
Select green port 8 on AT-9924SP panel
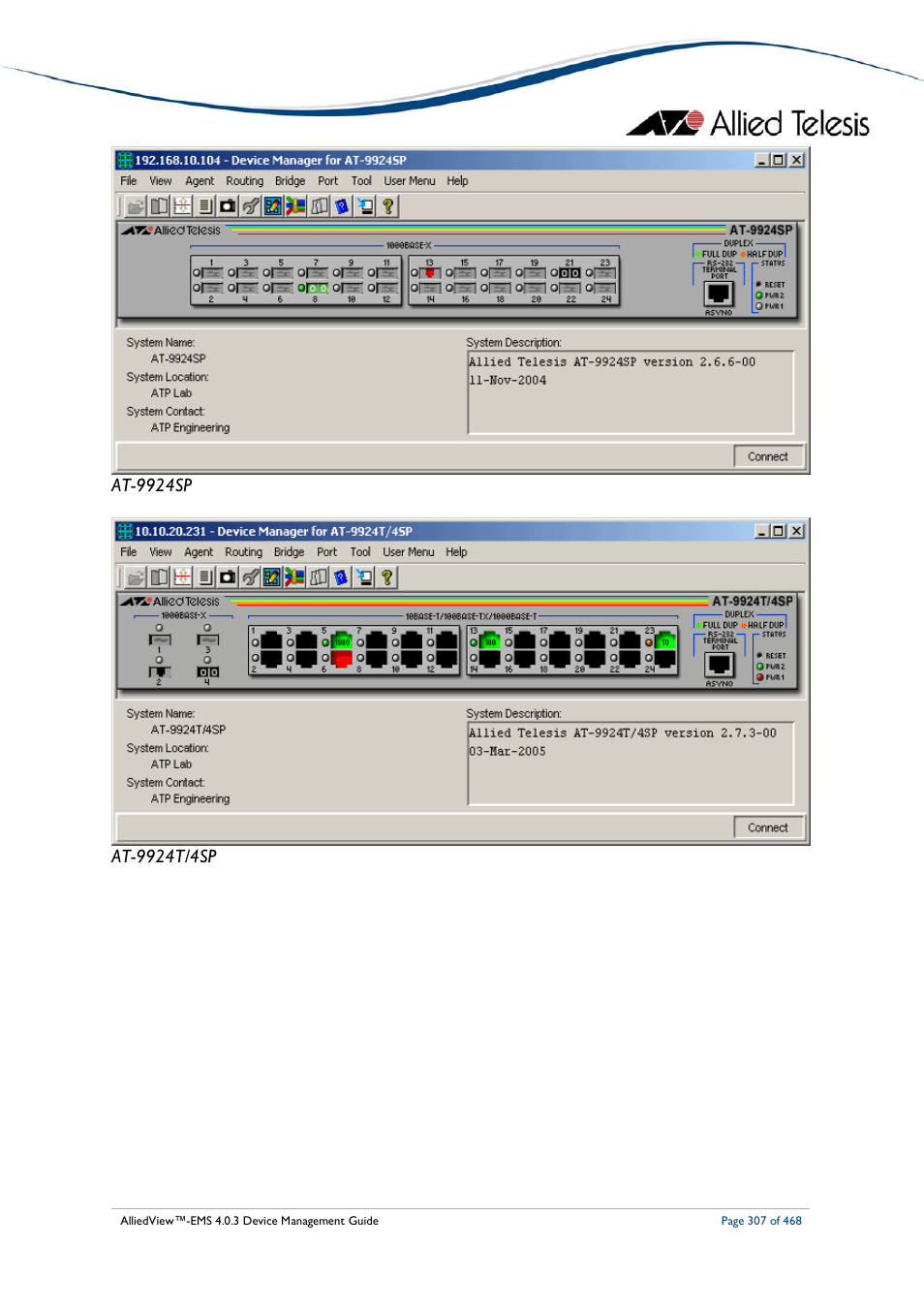coord(318,288)
